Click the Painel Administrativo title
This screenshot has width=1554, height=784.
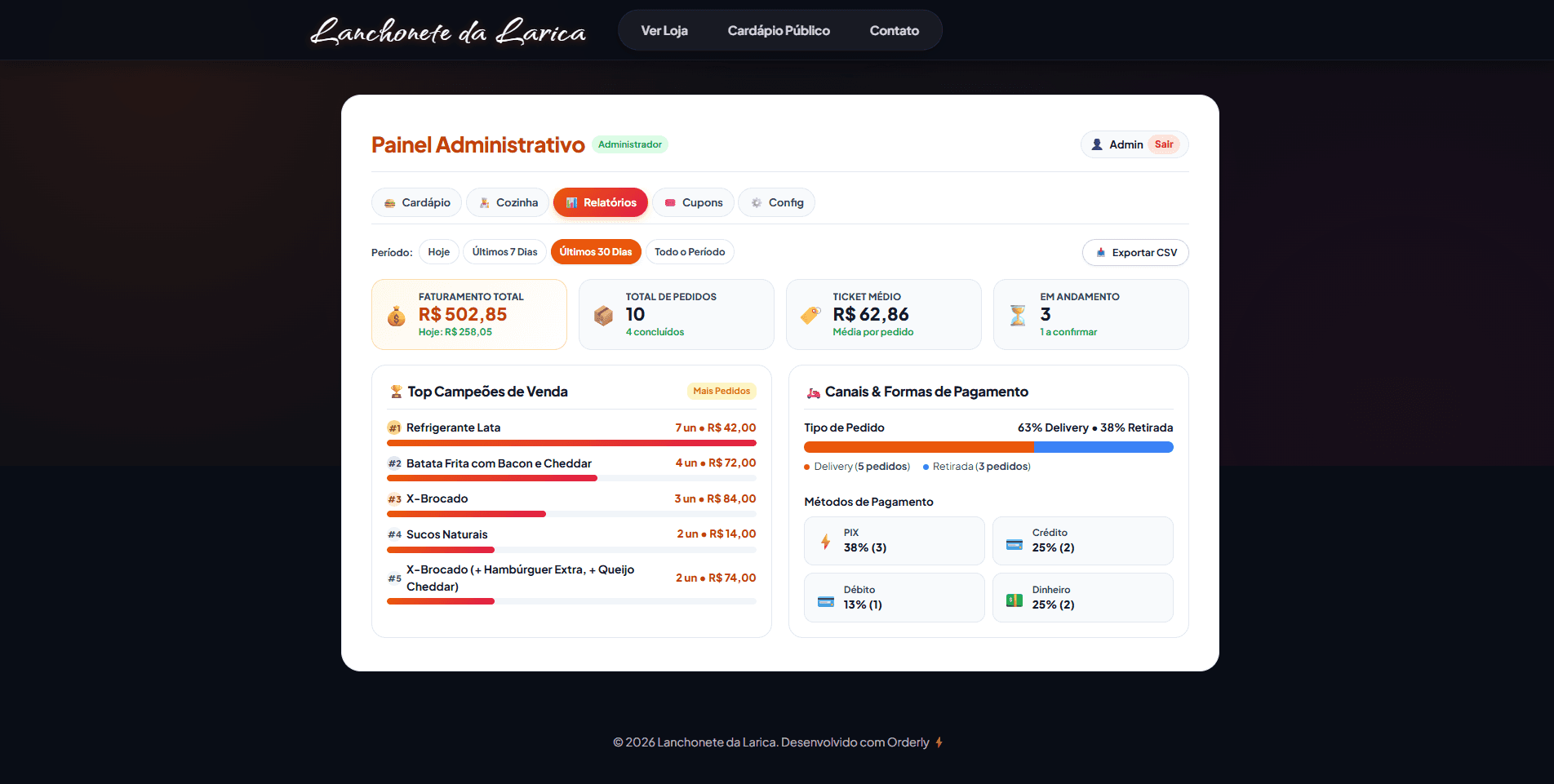click(478, 144)
